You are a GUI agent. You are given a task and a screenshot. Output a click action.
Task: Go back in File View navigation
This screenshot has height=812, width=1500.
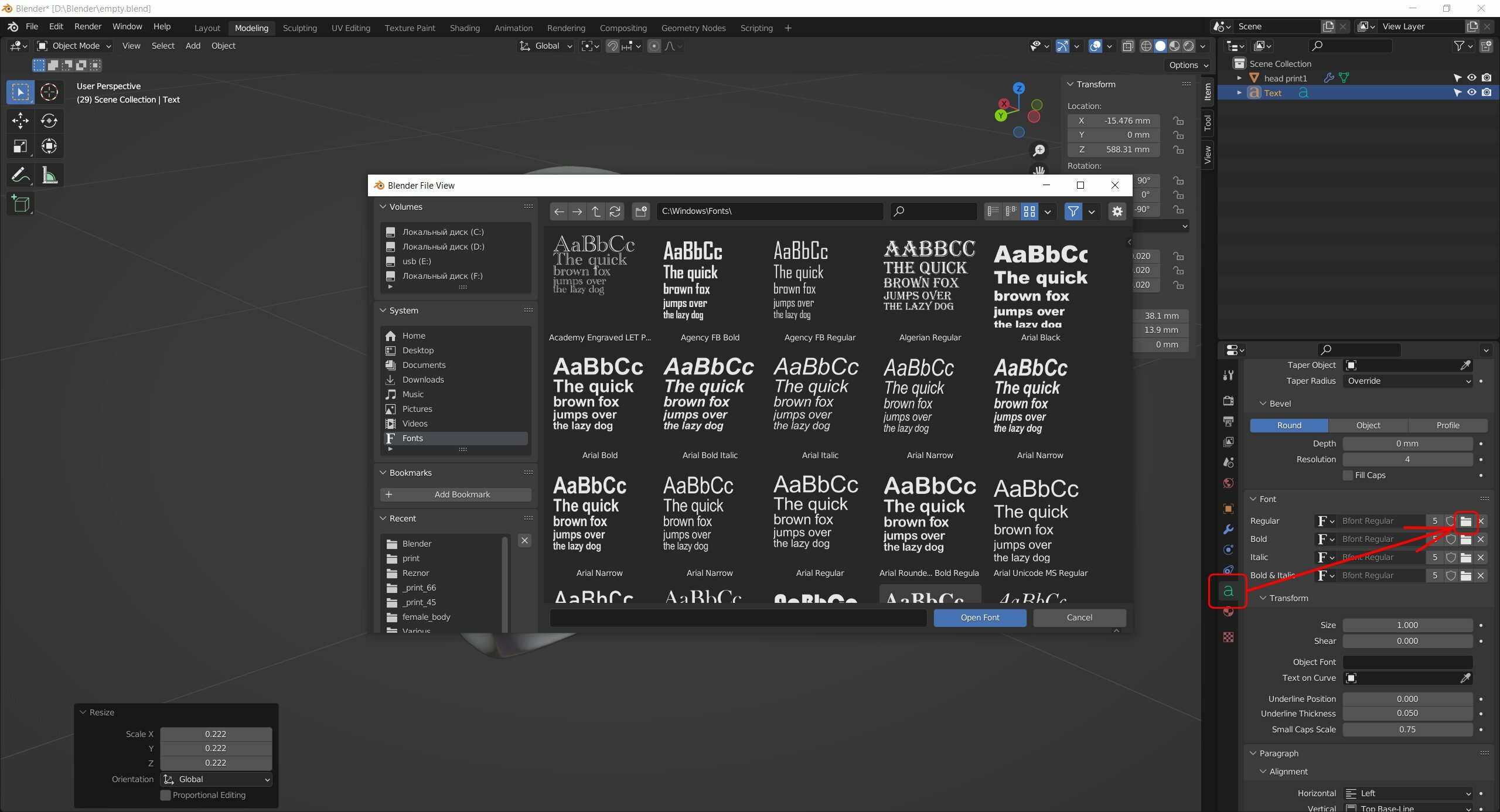(x=559, y=211)
